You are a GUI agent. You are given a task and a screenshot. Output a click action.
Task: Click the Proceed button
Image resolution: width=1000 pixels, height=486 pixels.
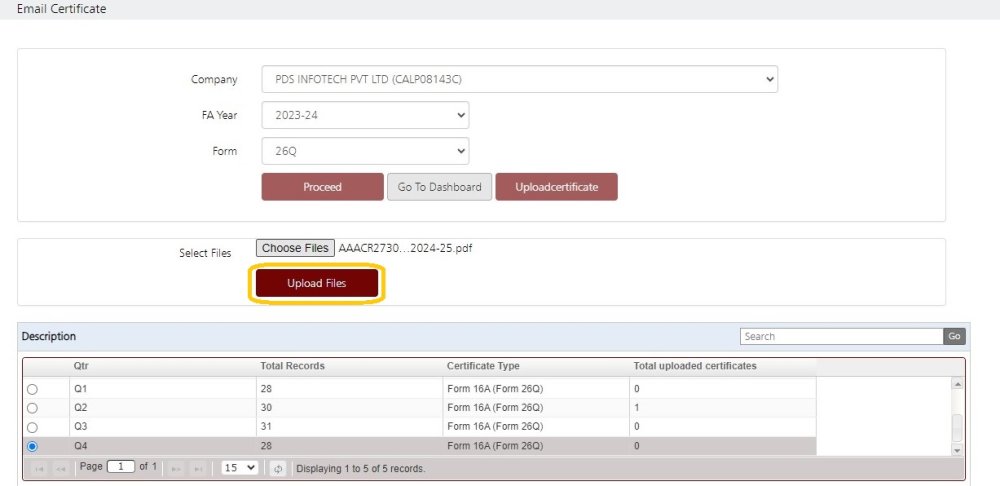coord(323,187)
